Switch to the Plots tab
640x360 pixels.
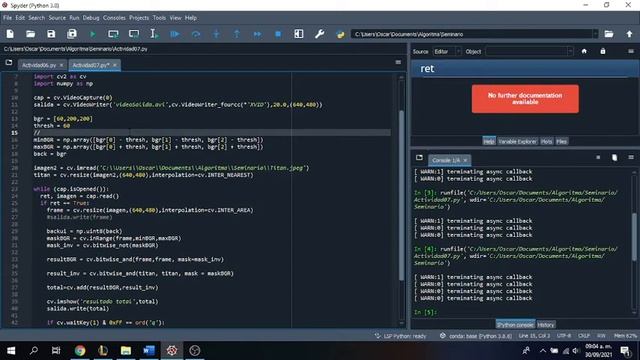[547, 142]
